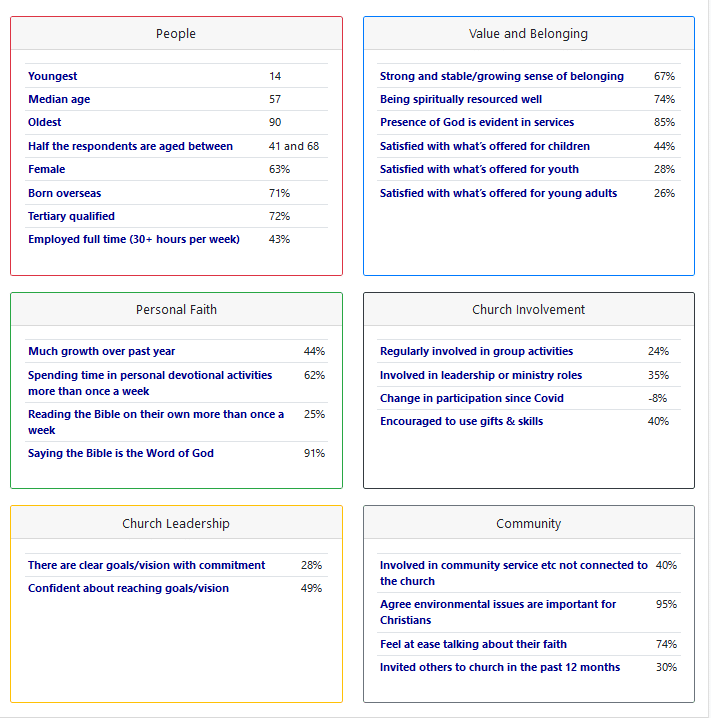Select the 'Value and Belonging' card header
The width and height of the screenshot is (711, 718).
pos(528,34)
